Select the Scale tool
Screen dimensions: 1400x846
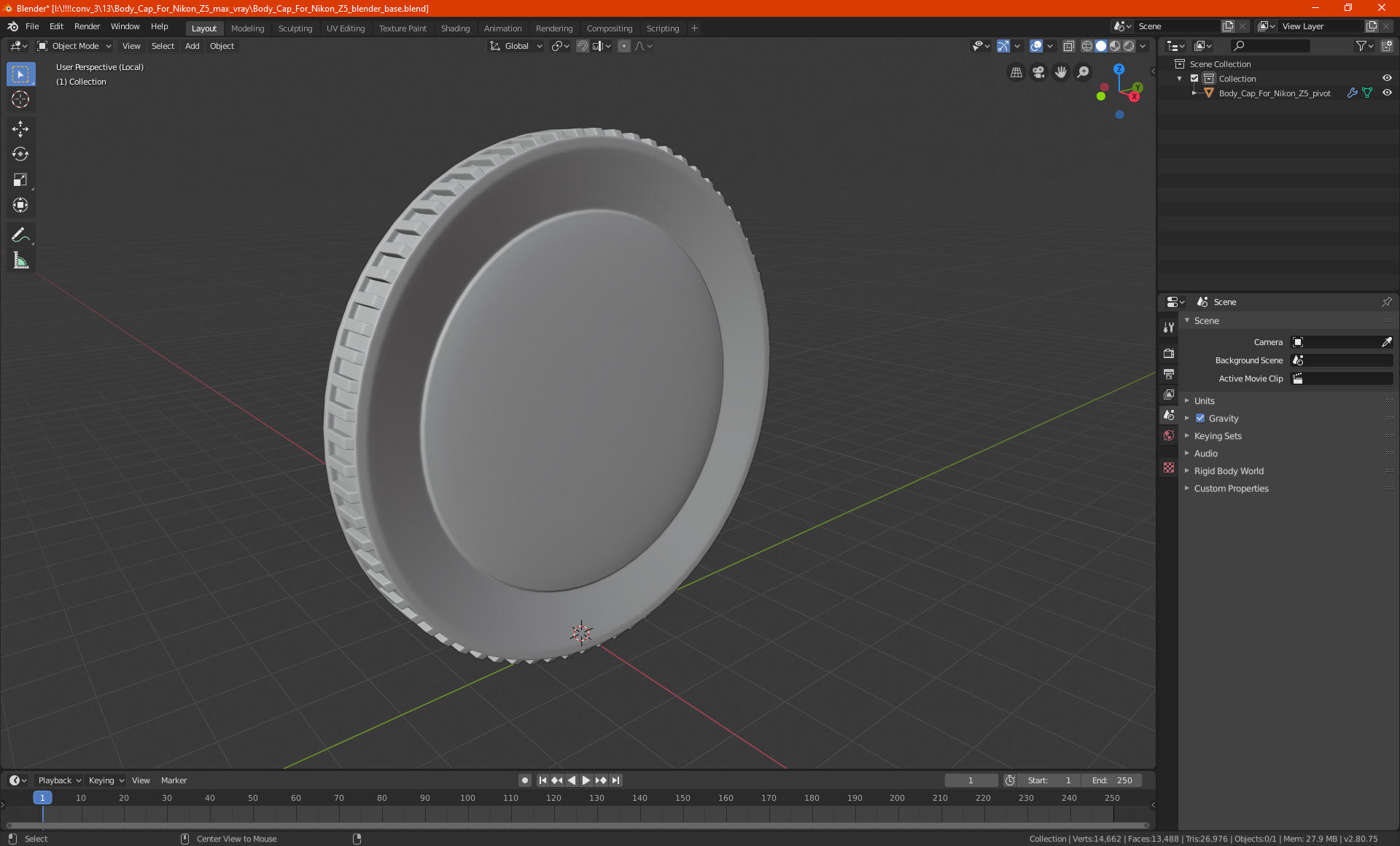point(20,179)
